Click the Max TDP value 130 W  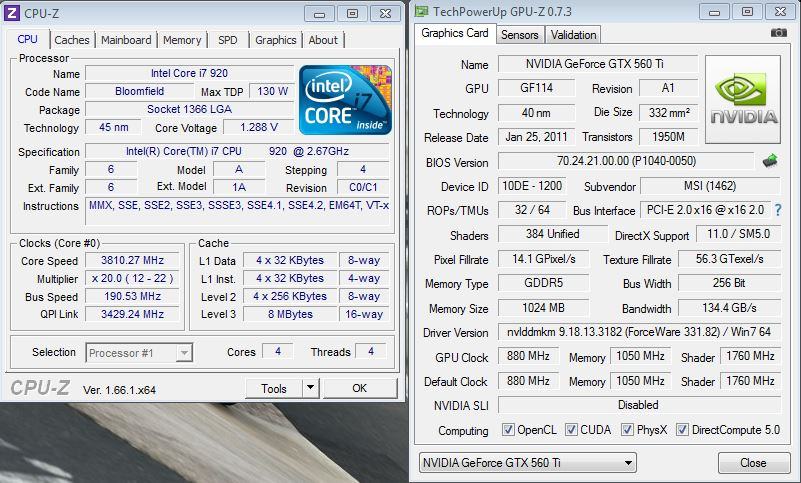272,91
